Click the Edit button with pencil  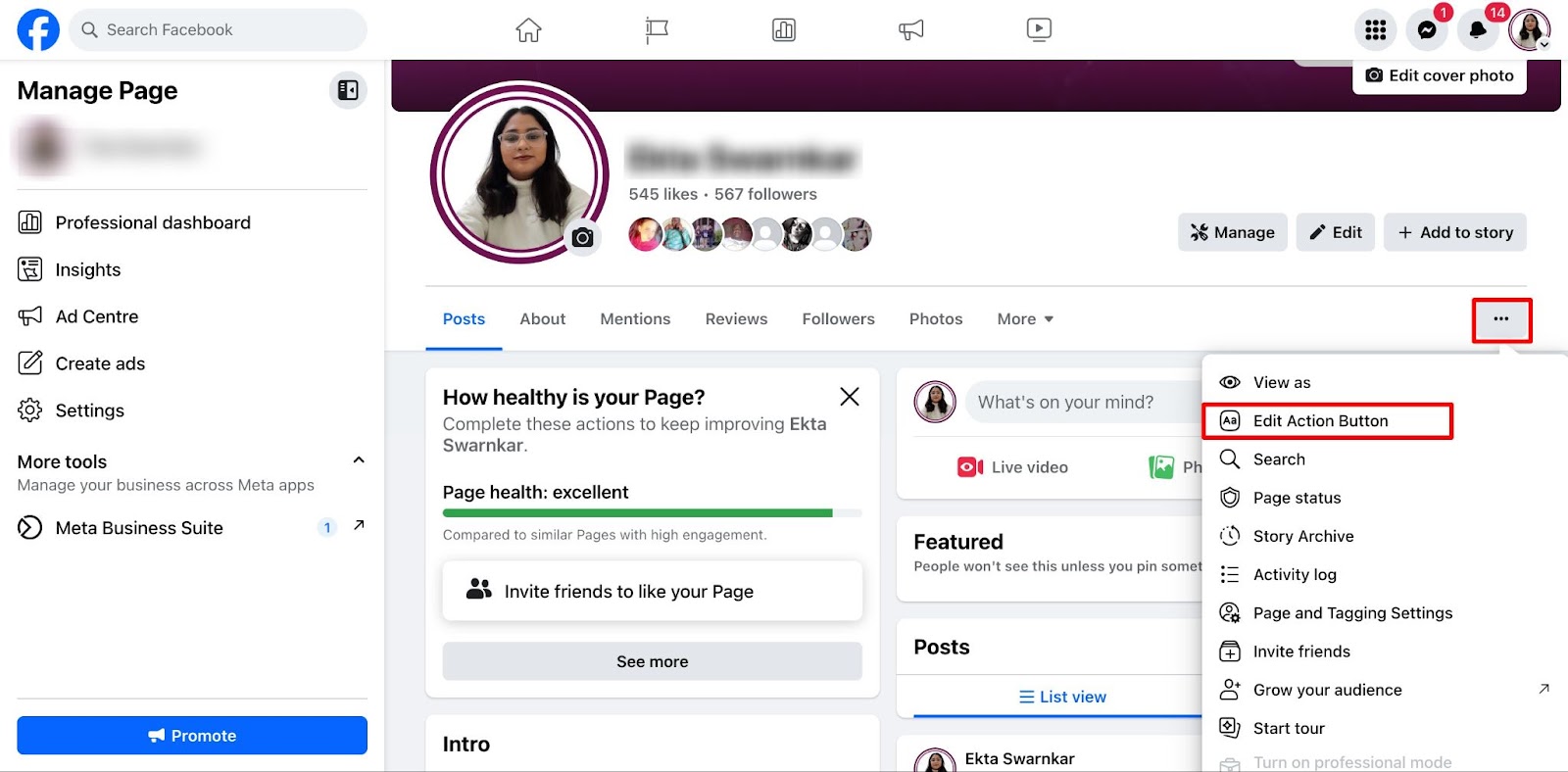pyautogui.click(x=1336, y=232)
